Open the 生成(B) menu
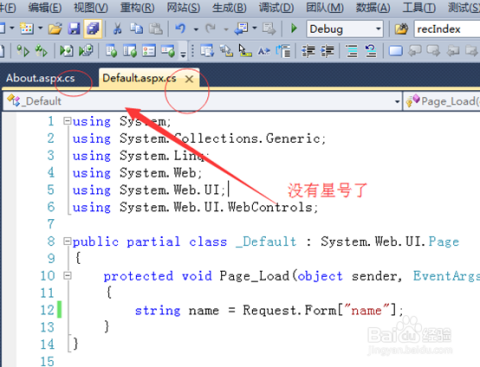 [x=229, y=7]
